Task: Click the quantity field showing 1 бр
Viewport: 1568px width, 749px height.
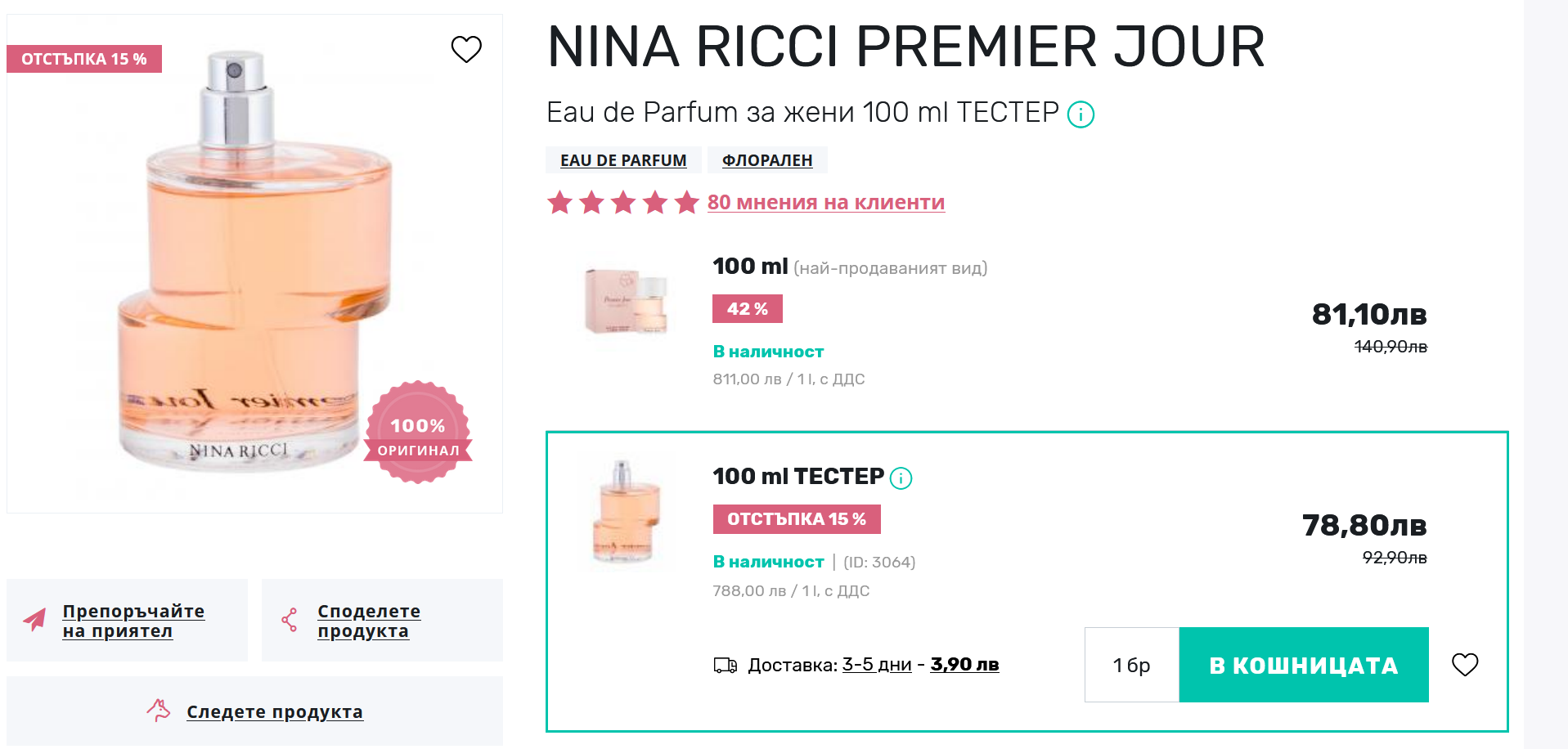Action: coord(1131,665)
